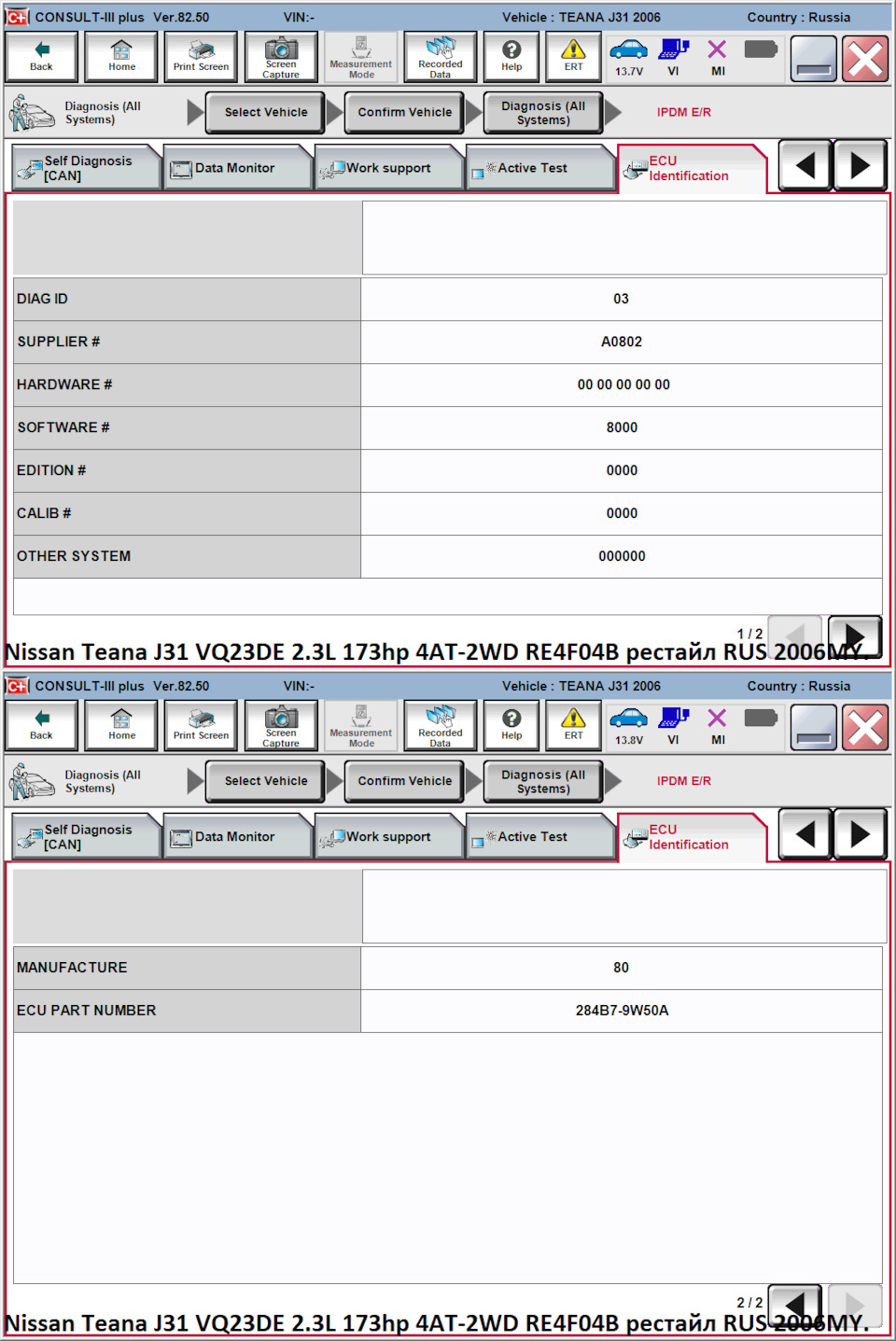
Task: Click MI icon in upper page 1/2 window
Action: click(x=717, y=57)
